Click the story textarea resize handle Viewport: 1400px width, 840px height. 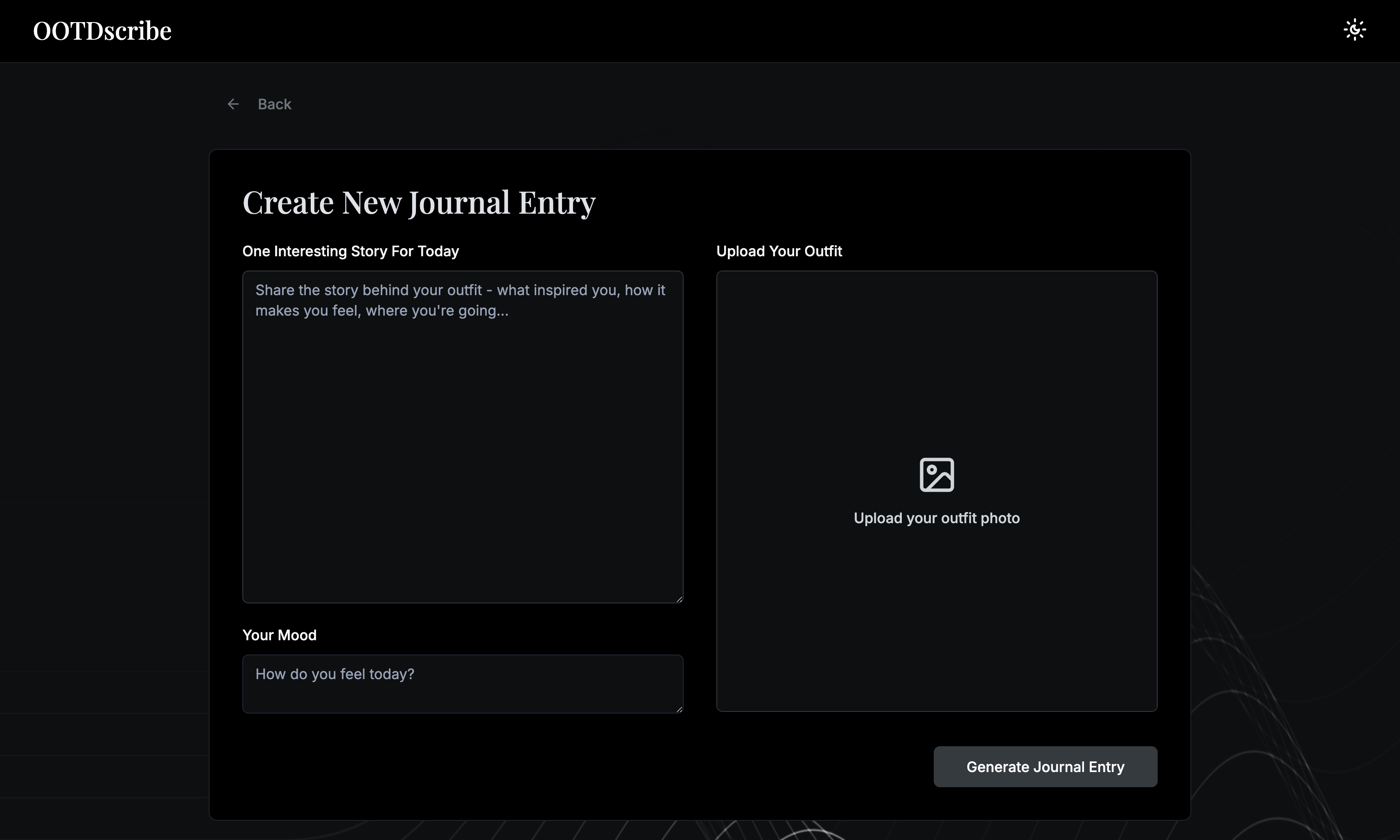click(679, 599)
